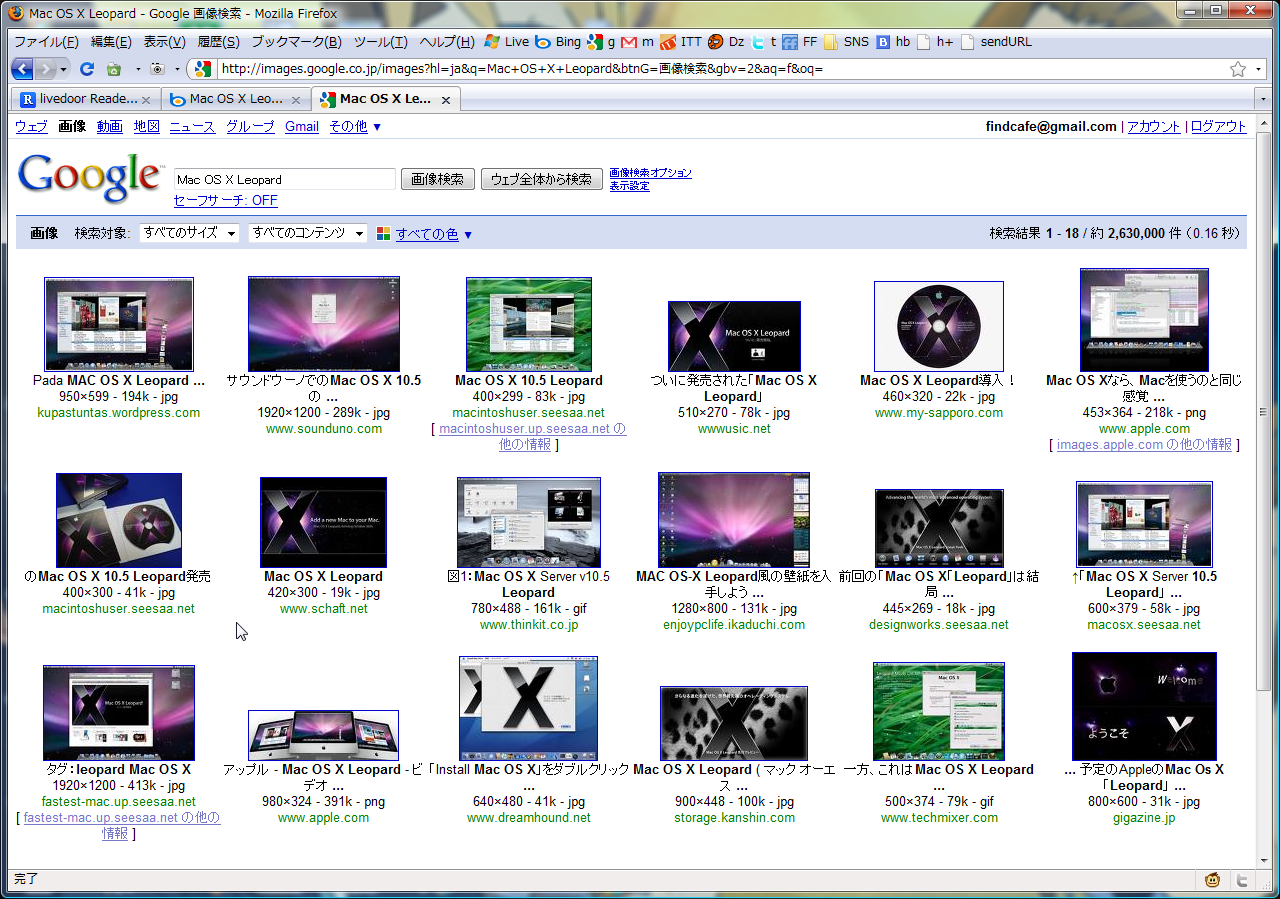Click the forward navigation arrow

point(46,69)
